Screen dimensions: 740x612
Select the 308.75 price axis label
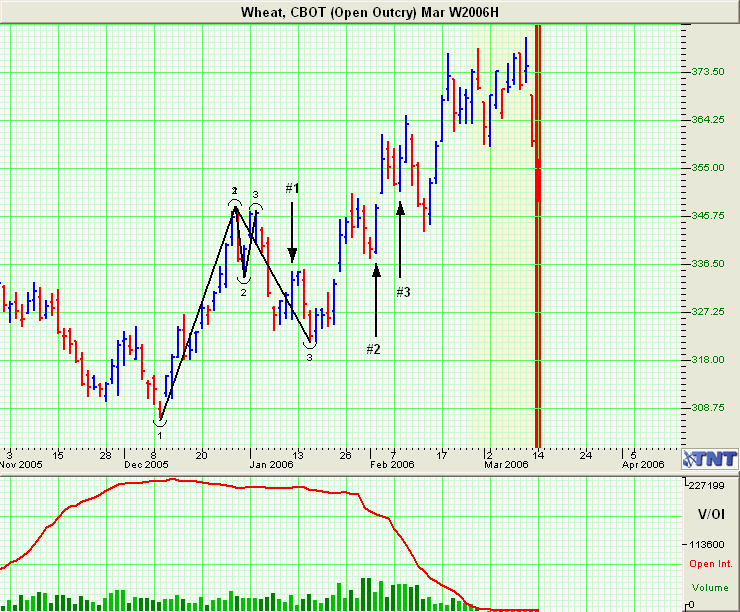pos(707,408)
